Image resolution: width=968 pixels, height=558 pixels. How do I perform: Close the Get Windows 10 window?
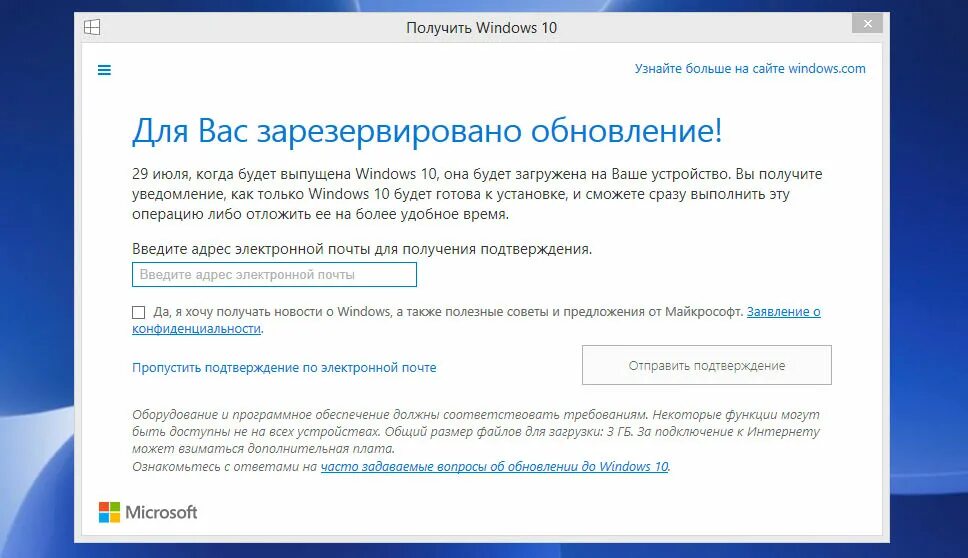867,23
